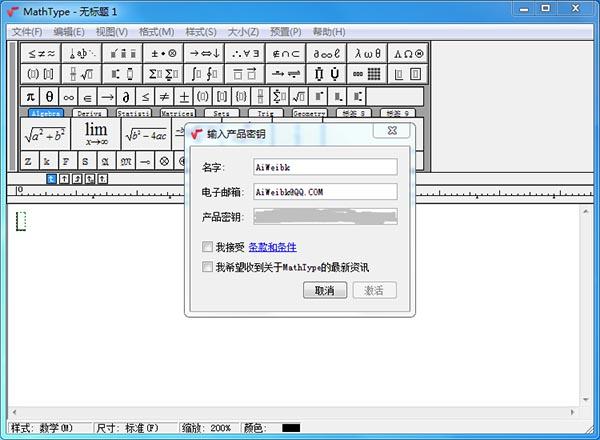Click the 取消 cancel button

tap(325, 290)
